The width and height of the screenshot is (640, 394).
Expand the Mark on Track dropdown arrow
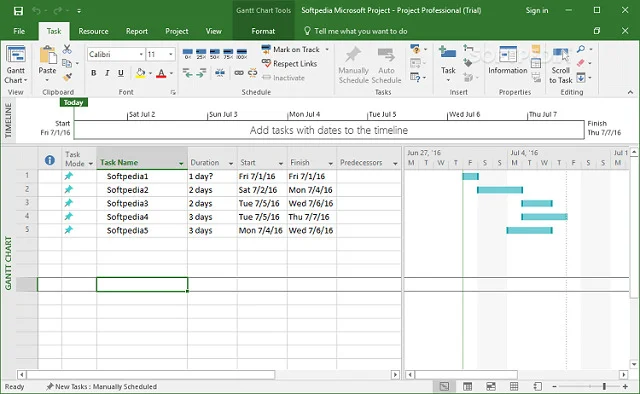click(x=327, y=49)
